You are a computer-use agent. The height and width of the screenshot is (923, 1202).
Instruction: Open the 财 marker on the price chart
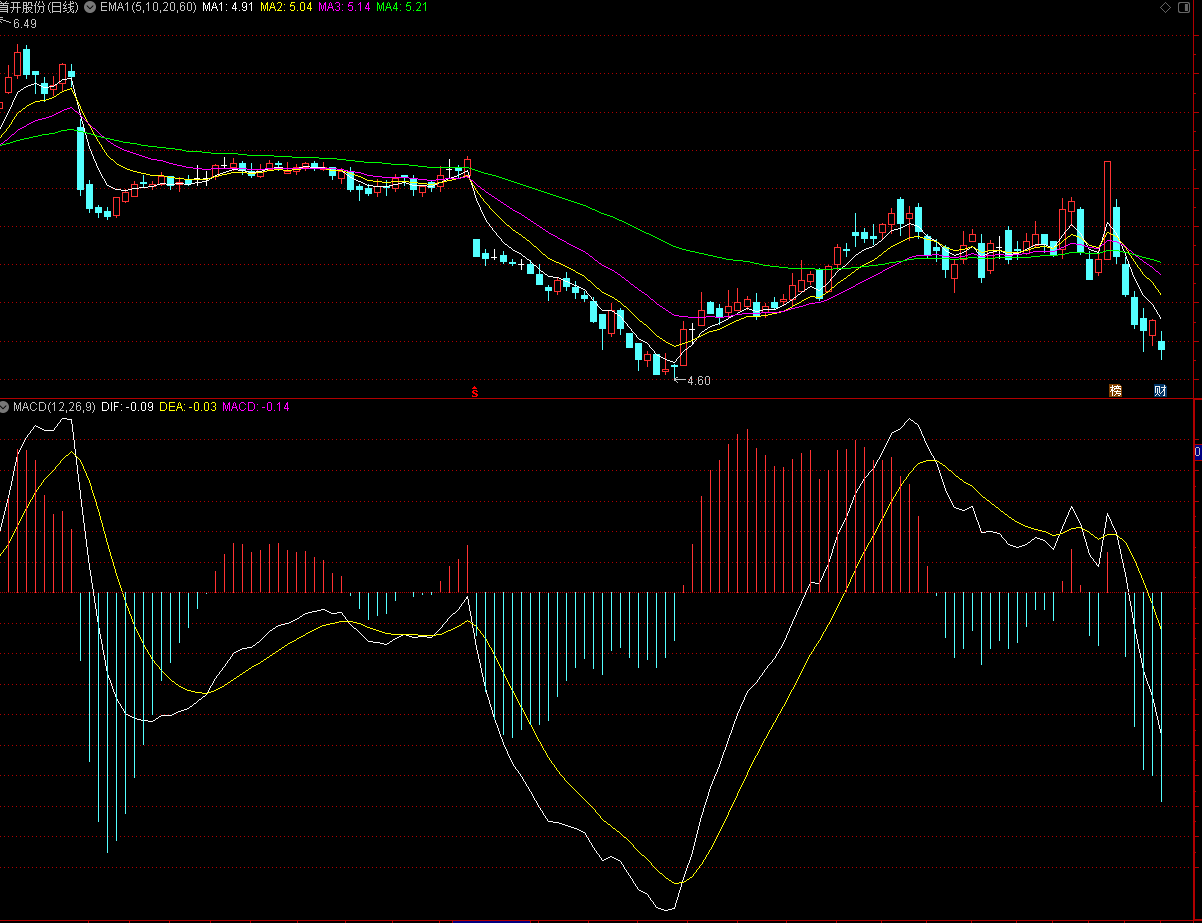point(1160,390)
